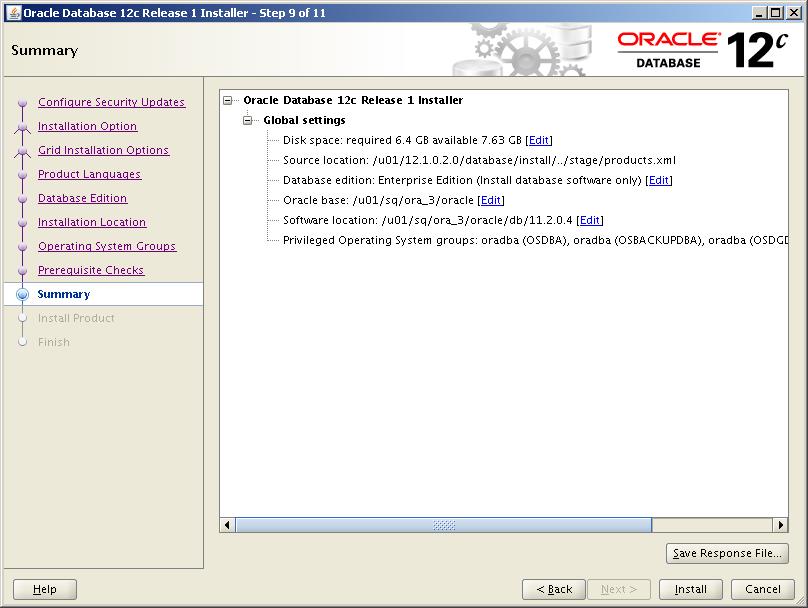
Task: Open the installer Help
Action: [x=45, y=589]
